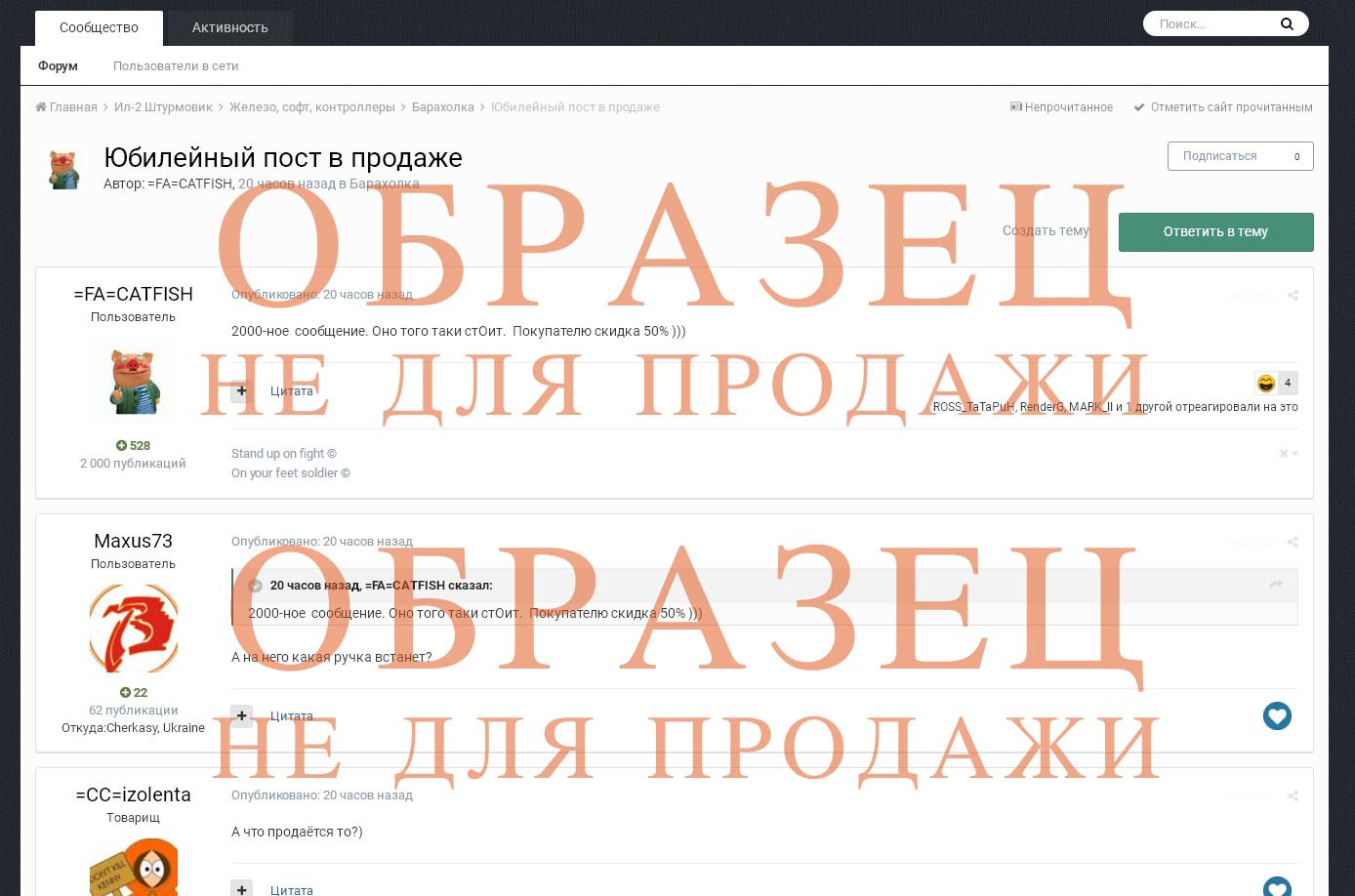This screenshot has width=1355, height=896.
Task: Click the Создать тему link
Action: [1046, 230]
